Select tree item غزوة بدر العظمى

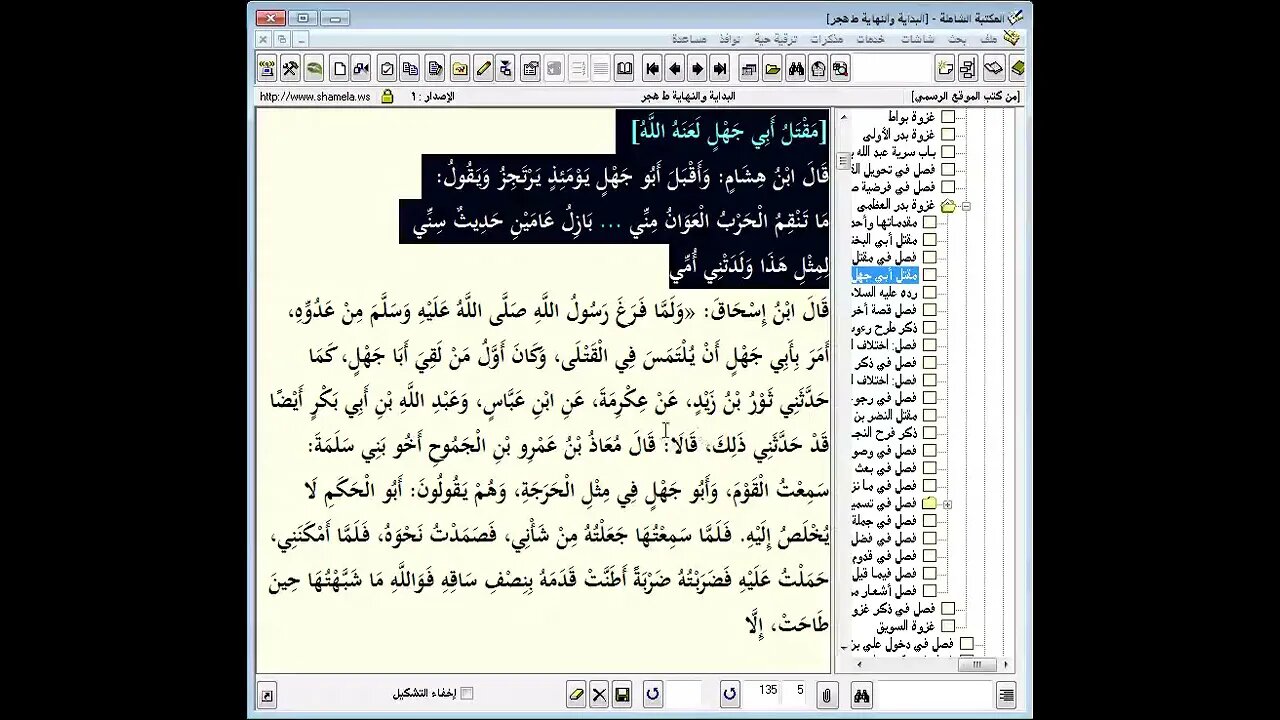tap(896, 205)
